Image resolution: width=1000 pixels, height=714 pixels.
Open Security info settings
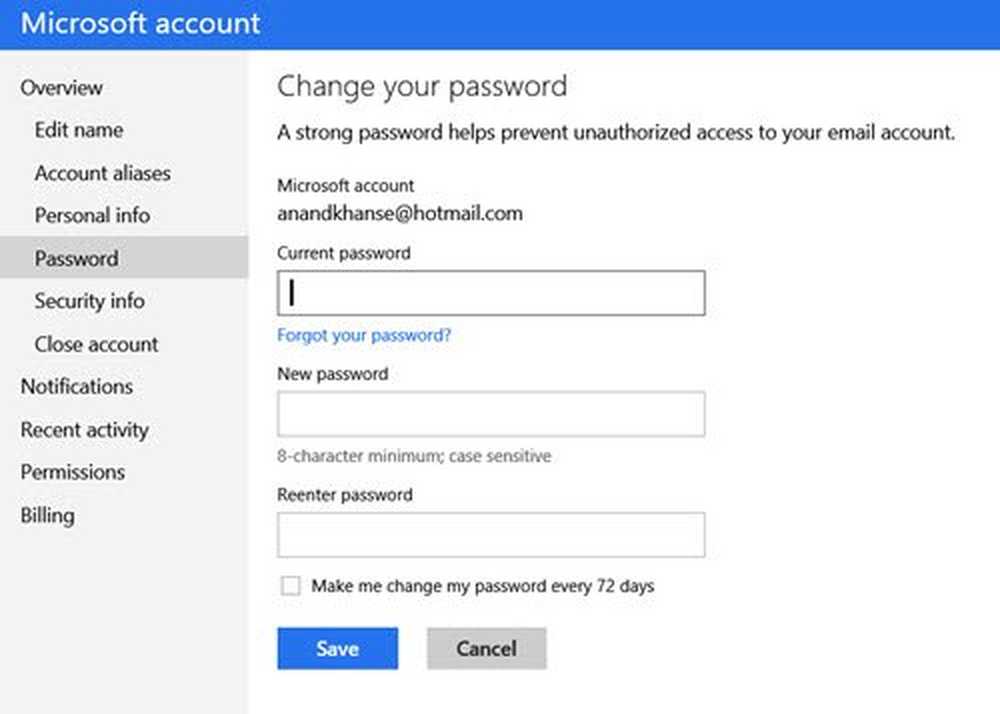pos(89,301)
